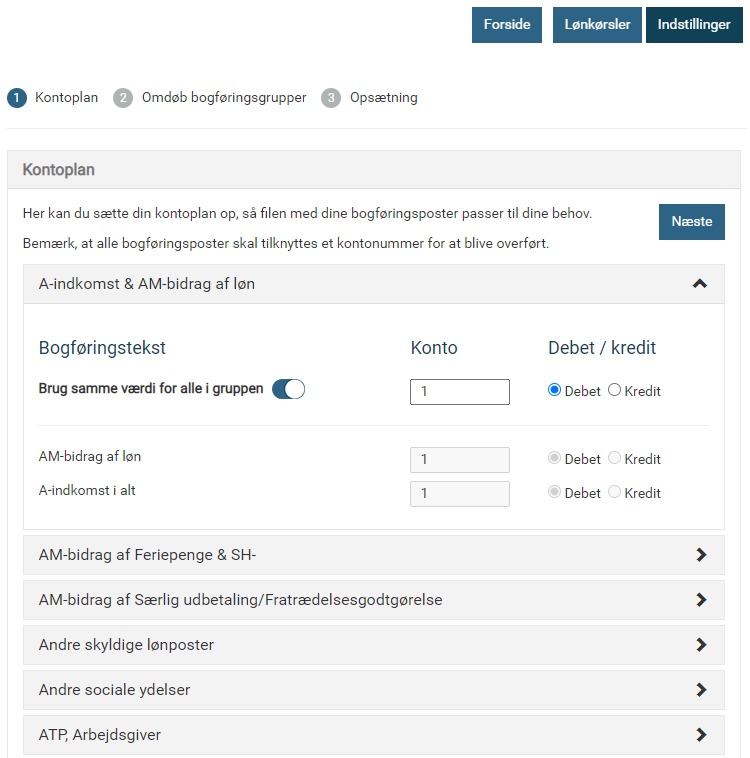Screen dimensions: 750x758
Task: Focus the group Konto input field
Action: click(460, 392)
